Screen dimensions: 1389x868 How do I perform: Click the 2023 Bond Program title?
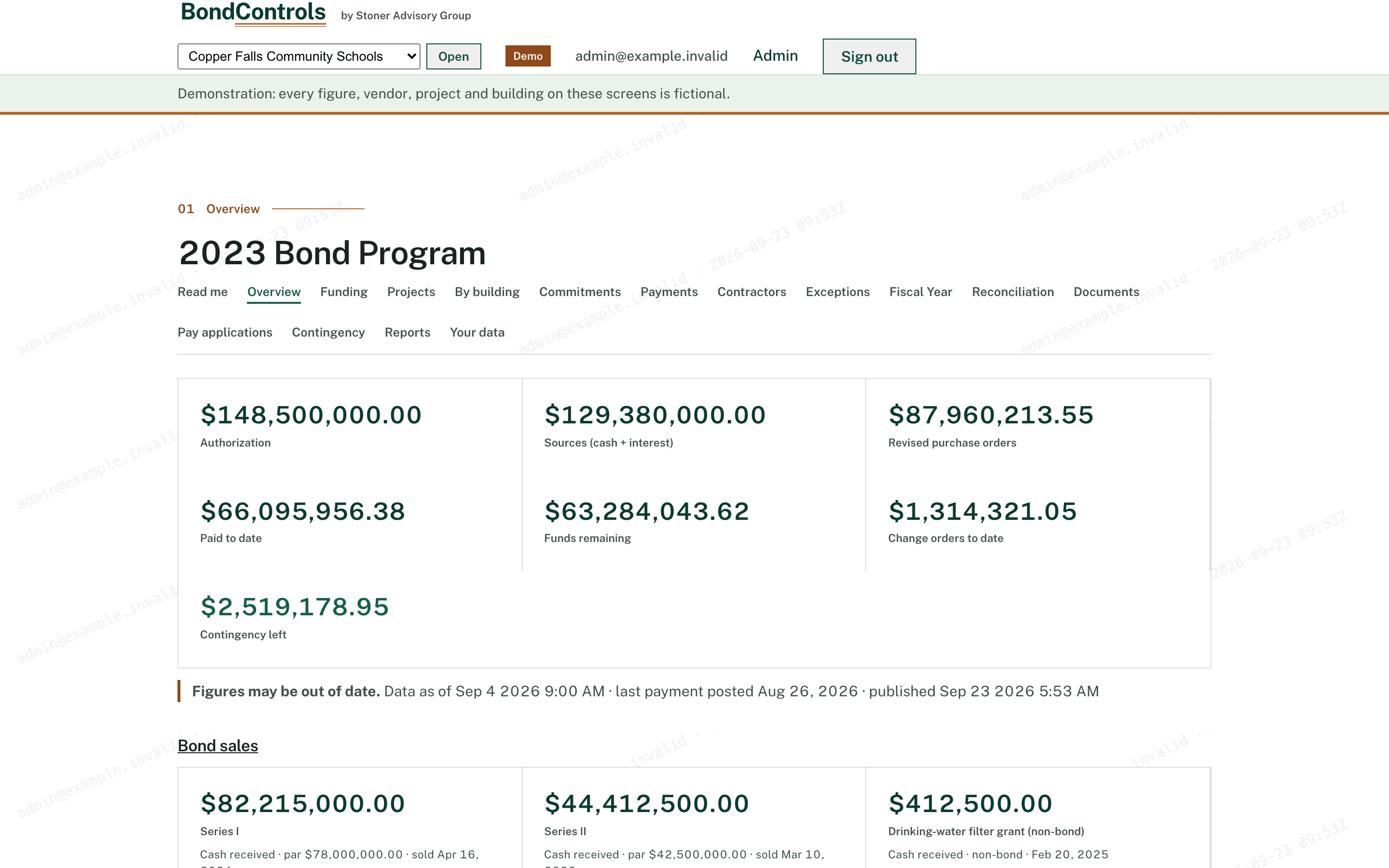[332, 253]
